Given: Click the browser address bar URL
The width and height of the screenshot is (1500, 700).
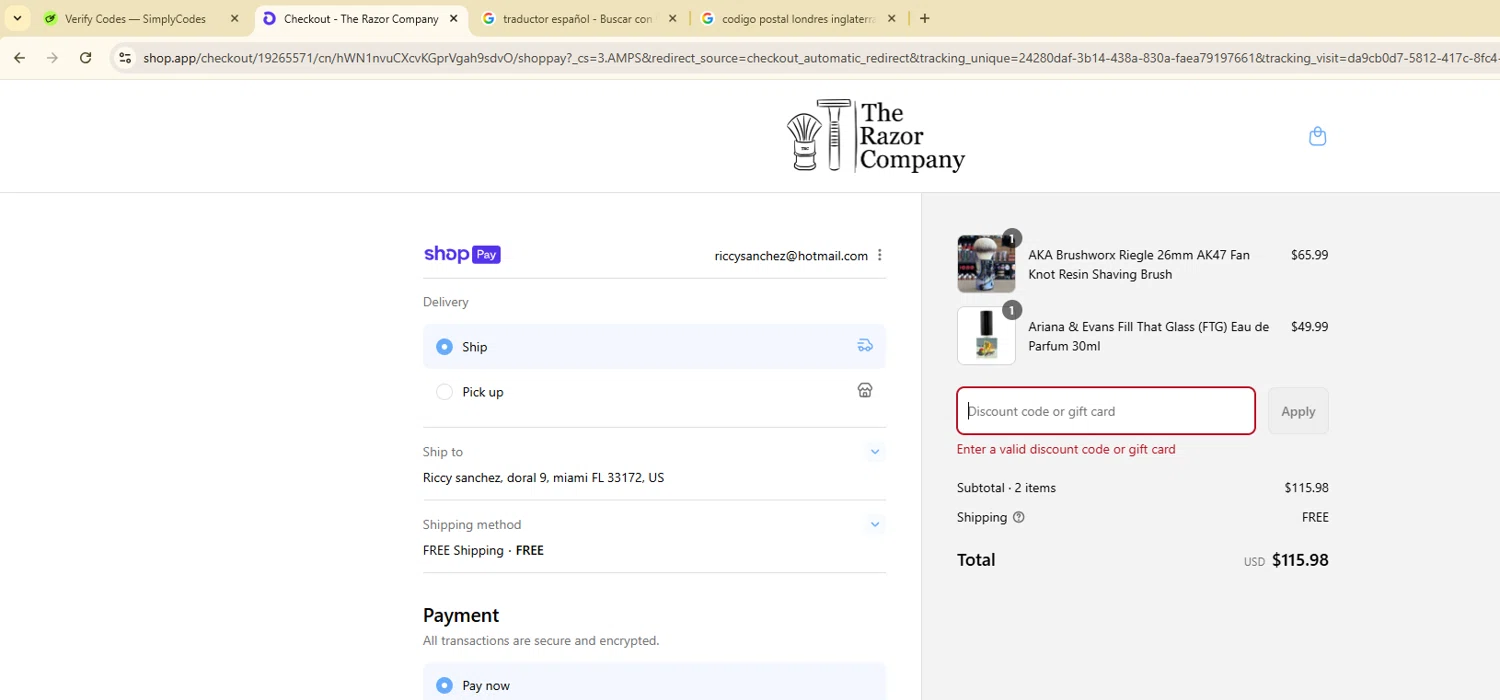Looking at the screenshot, I should point(820,58).
